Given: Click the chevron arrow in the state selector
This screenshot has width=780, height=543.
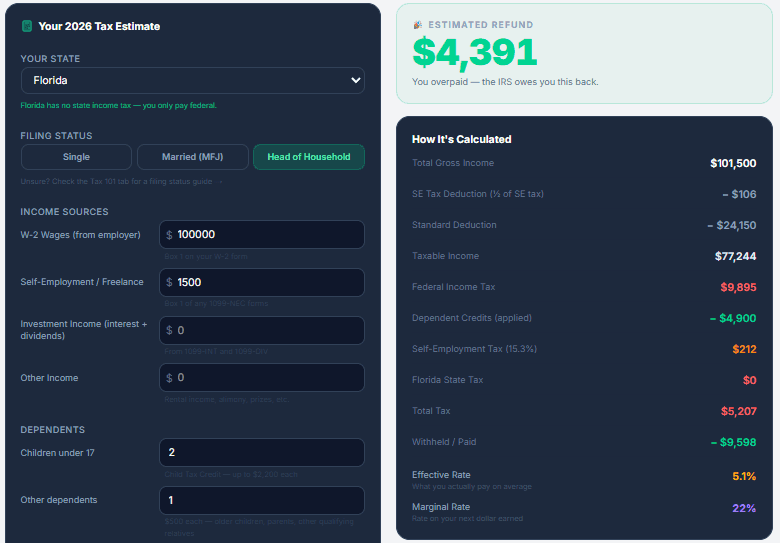Looking at the screenshot, I should coord(355,80).
